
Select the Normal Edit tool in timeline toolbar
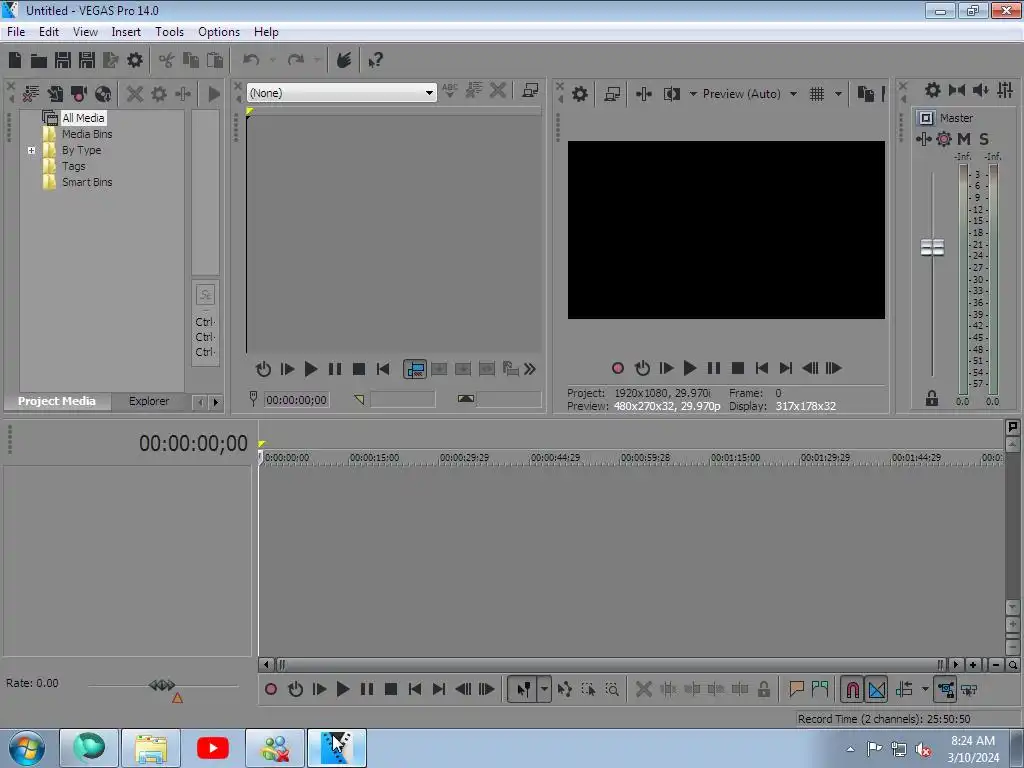524,689
